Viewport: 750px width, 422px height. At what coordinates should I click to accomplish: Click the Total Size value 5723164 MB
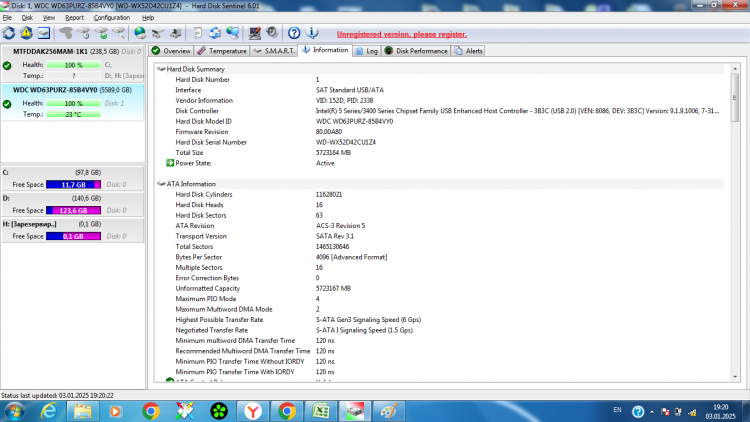click(x=333, y=153)
